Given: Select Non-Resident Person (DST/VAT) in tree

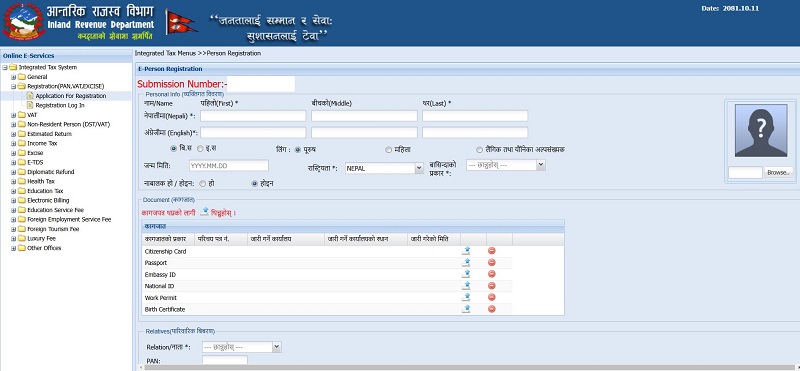Looking at the screenshot, I should 68,124.
